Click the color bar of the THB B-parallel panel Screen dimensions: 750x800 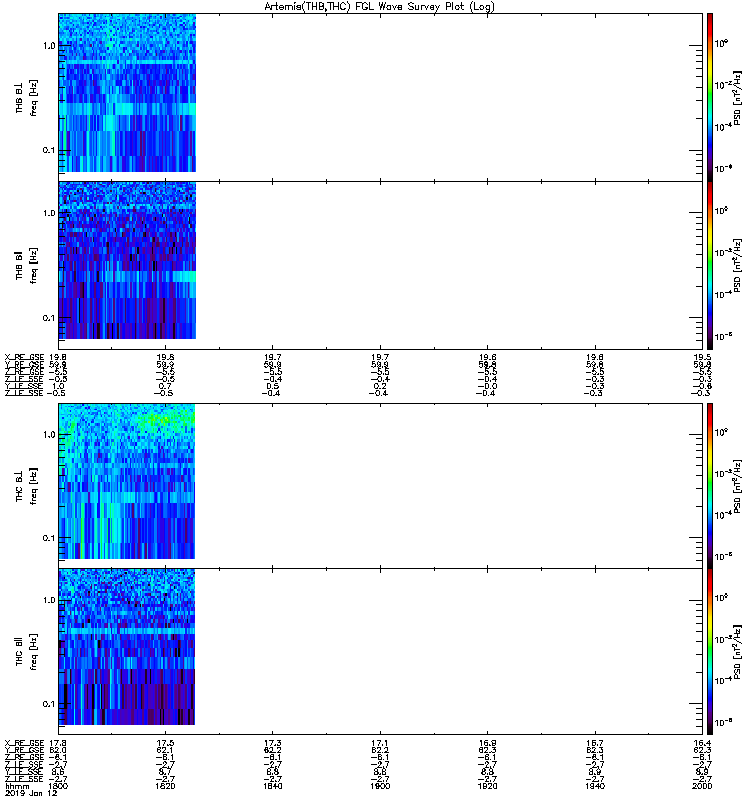tap(710, 265)
